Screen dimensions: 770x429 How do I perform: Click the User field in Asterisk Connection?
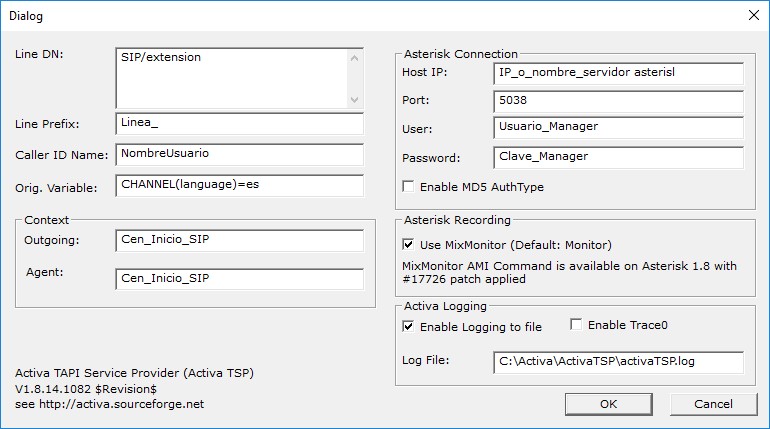pos(618,128)
